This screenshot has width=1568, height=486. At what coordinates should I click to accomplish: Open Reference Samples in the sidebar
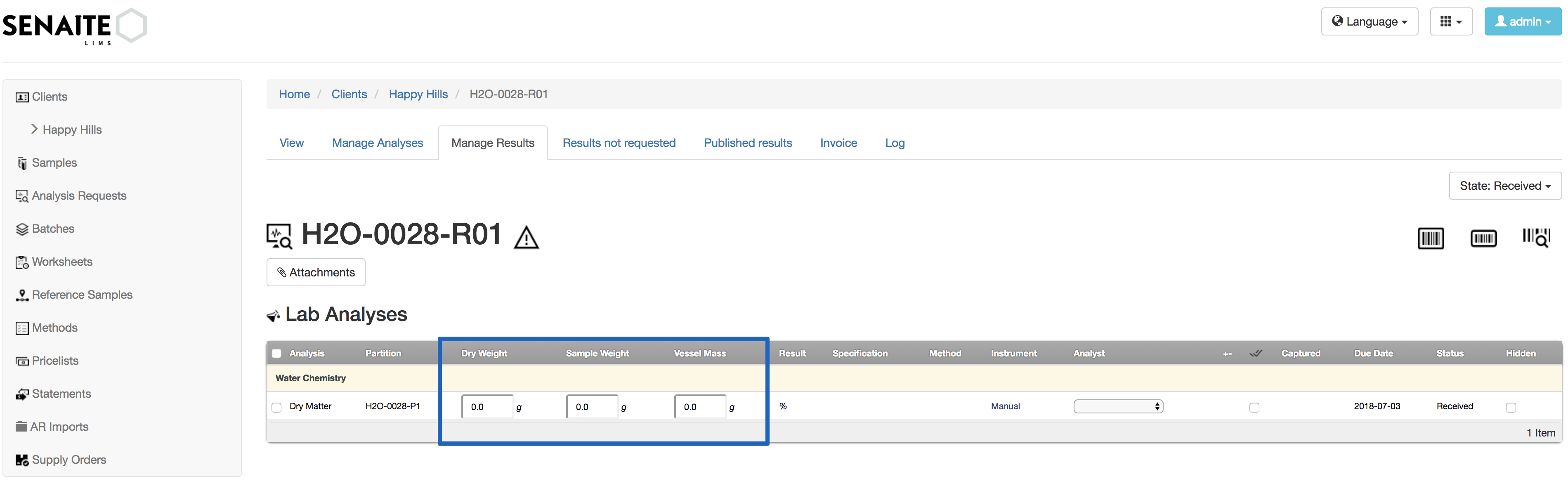click(x=82, y=295)
